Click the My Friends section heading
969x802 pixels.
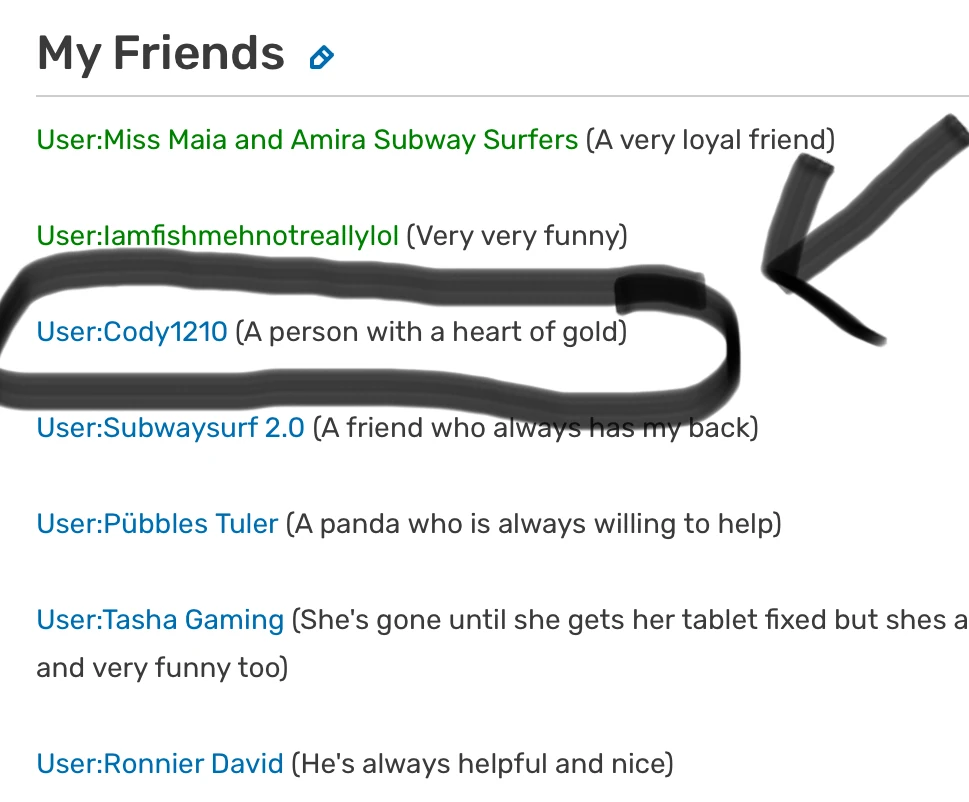pyautogui.click(x=160, y=54)
